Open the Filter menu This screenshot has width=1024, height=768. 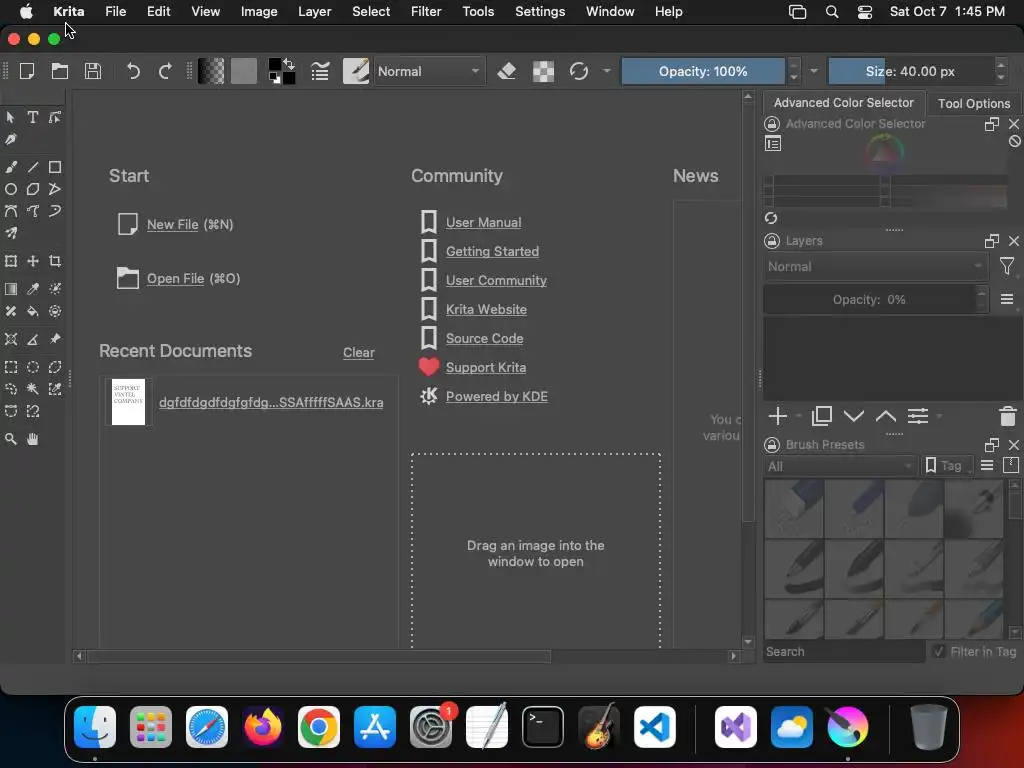pyautogui.click(x=426, y=12)
